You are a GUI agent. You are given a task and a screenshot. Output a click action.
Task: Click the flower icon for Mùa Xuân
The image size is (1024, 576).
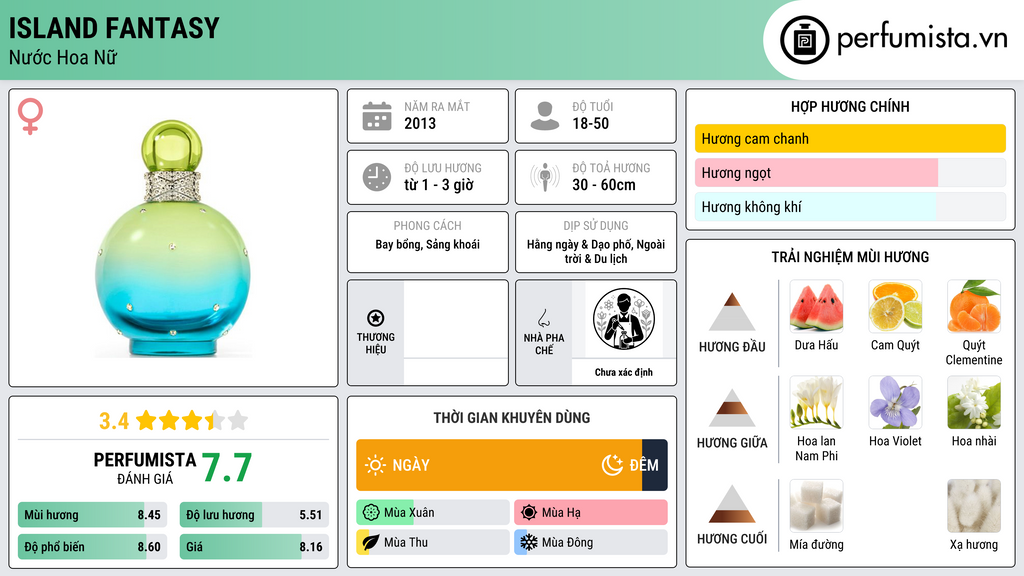371,512
